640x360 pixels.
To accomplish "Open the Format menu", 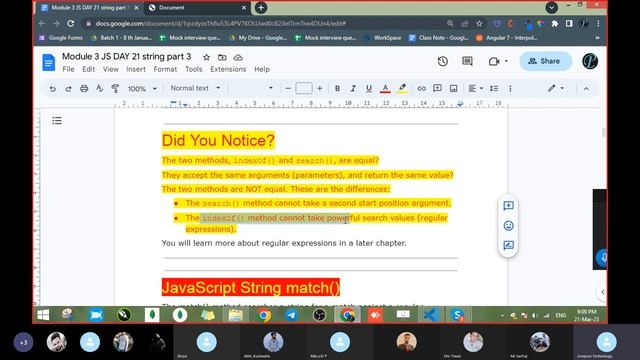I will click(165, 69).
